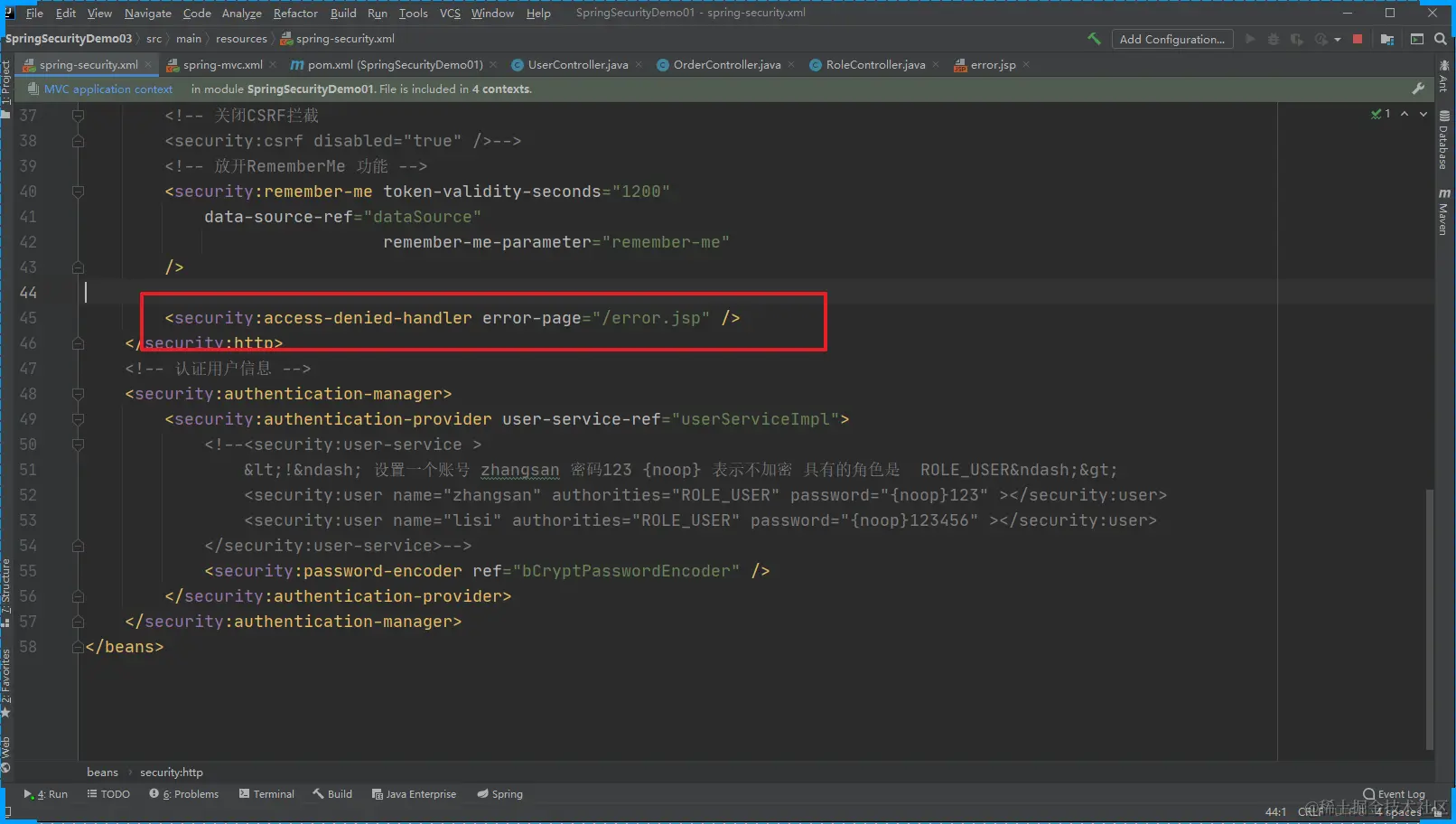Click line number 55 in the gutter

[x=28, y=571]
